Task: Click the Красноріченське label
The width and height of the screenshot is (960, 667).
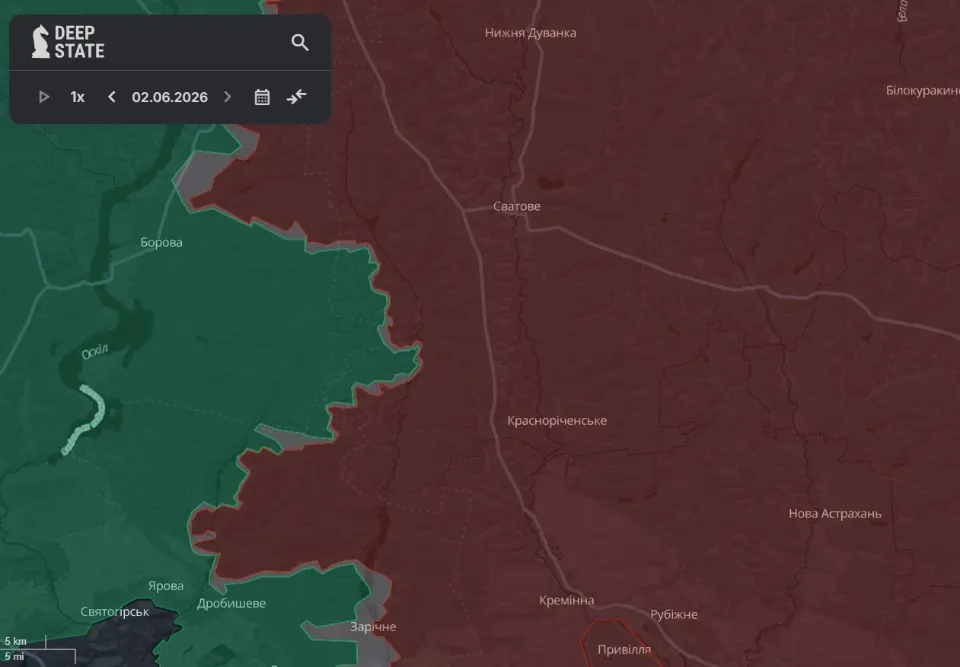Action: pyautogui.click(x=557, y=421)
